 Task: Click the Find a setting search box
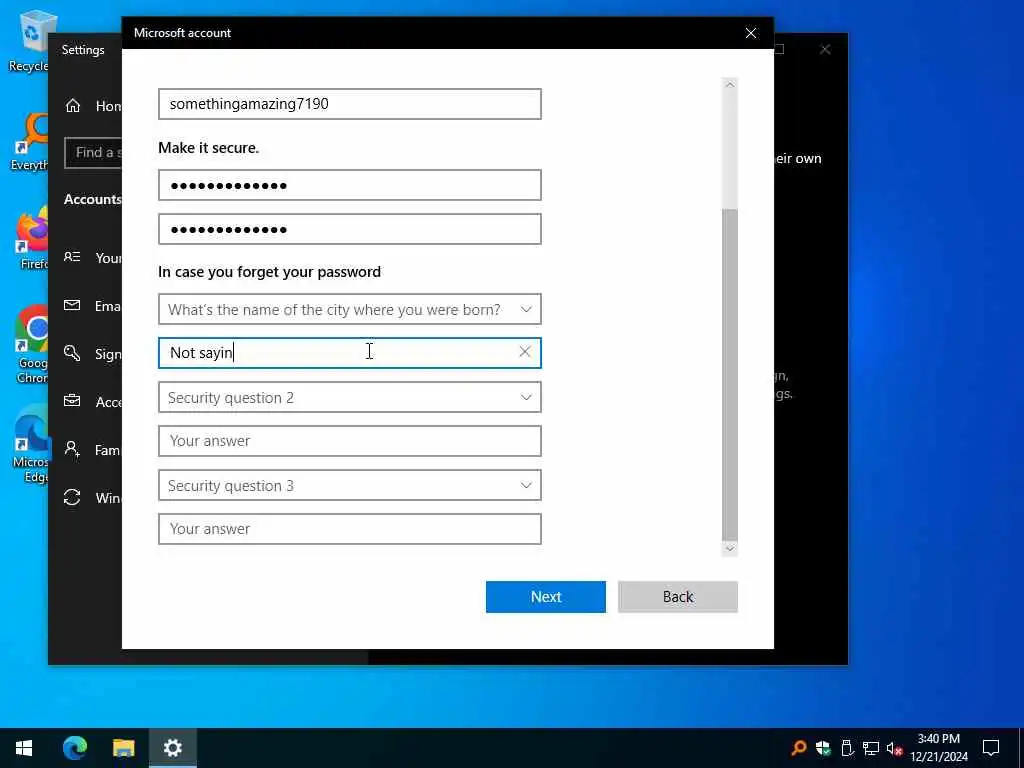[93, 153]
